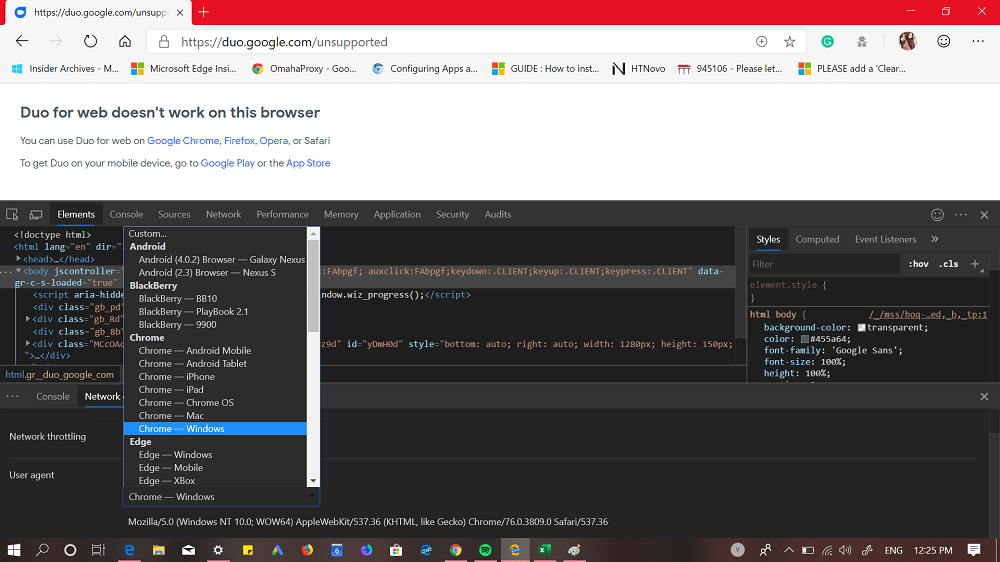The image size is (1000, 562).
Task: Click the background-color transparent swatch
Action: coord(862,327)
